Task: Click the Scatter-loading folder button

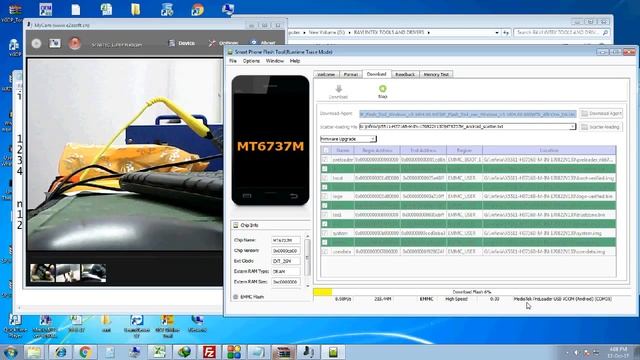Action: 602,127
